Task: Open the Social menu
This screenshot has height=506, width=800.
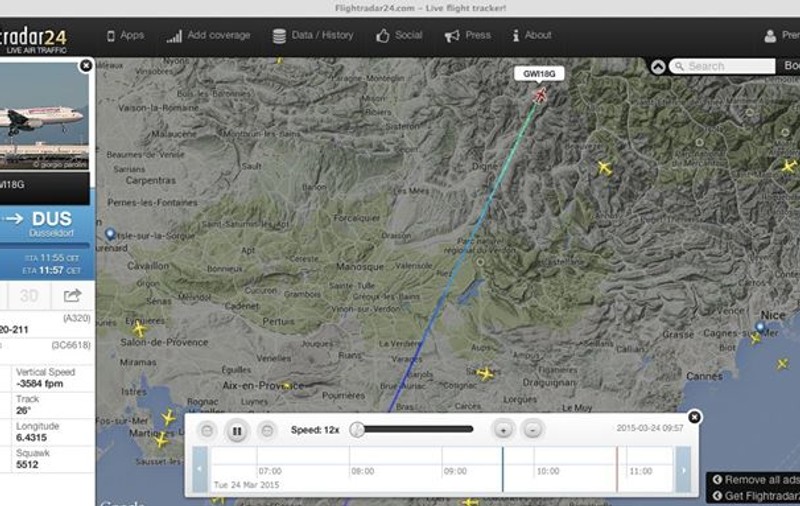Action: point(399,35)
